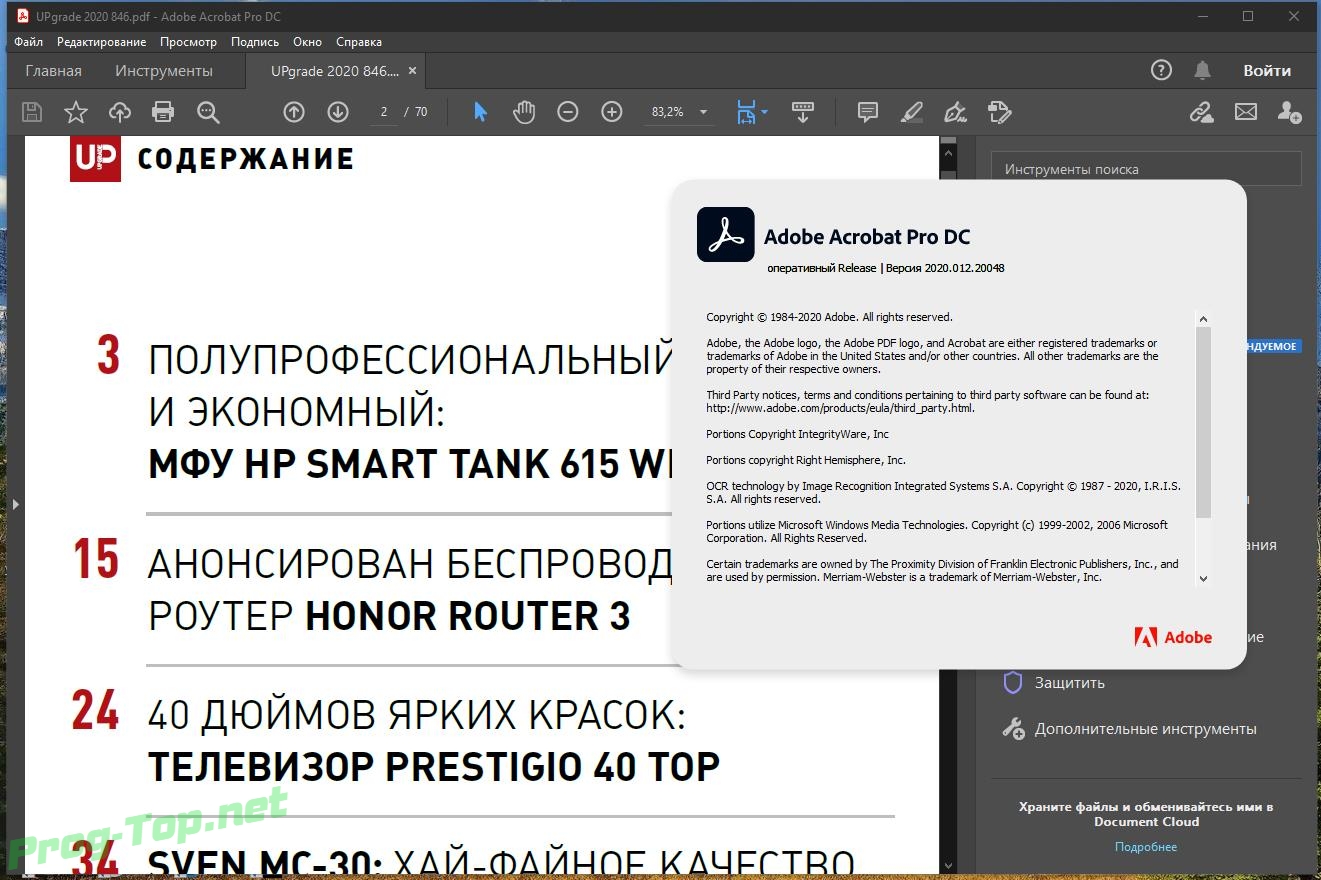Click Дополнительные инструменты label

(1146, 729)
